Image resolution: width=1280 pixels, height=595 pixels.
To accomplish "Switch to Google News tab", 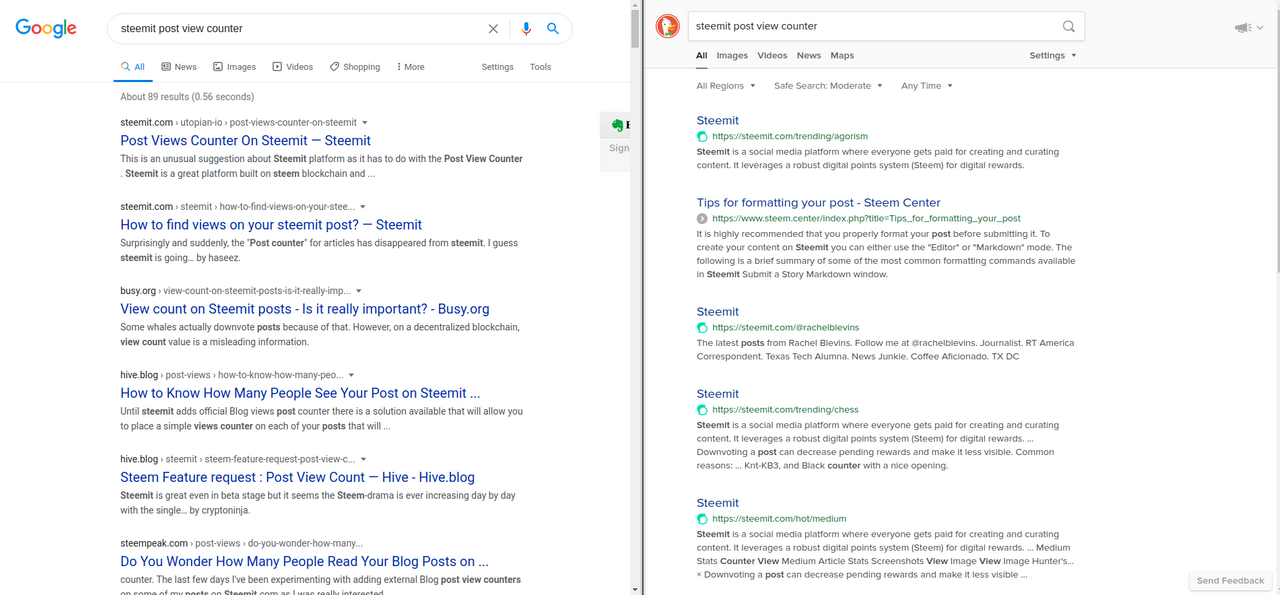I will [x=179, y=67].
